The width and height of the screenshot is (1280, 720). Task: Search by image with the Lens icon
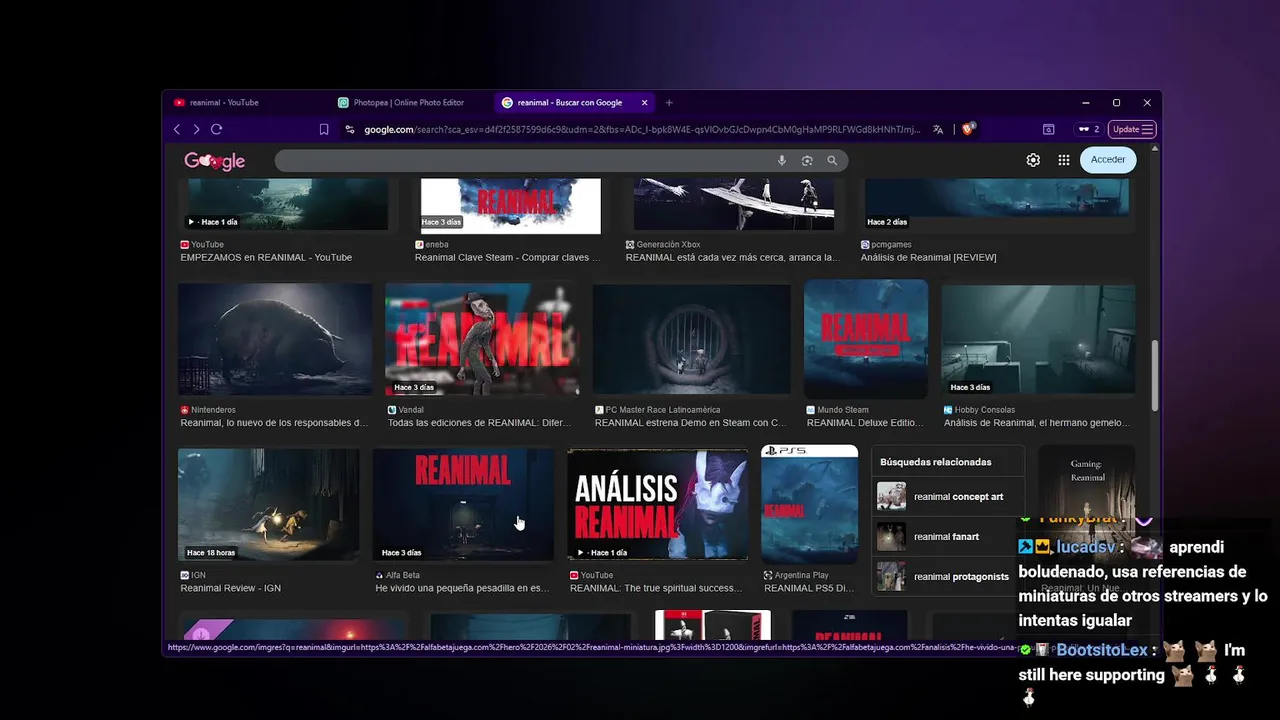point(807,160)
